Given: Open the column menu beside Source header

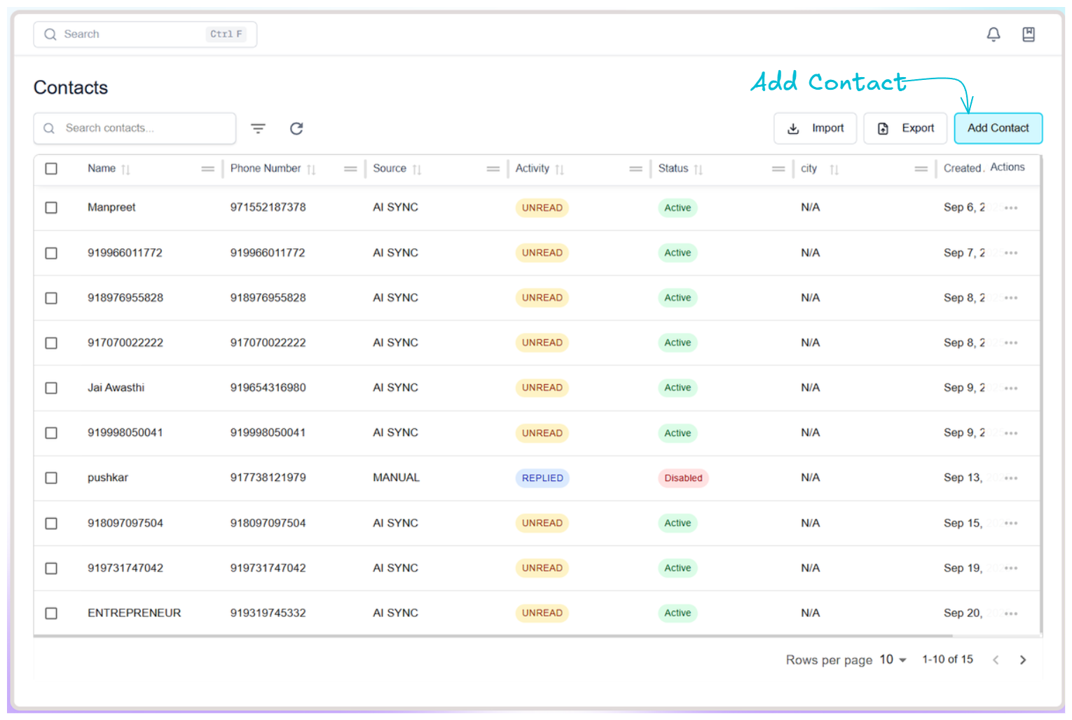Looking at the screenshot, I should tap(493, 169).
